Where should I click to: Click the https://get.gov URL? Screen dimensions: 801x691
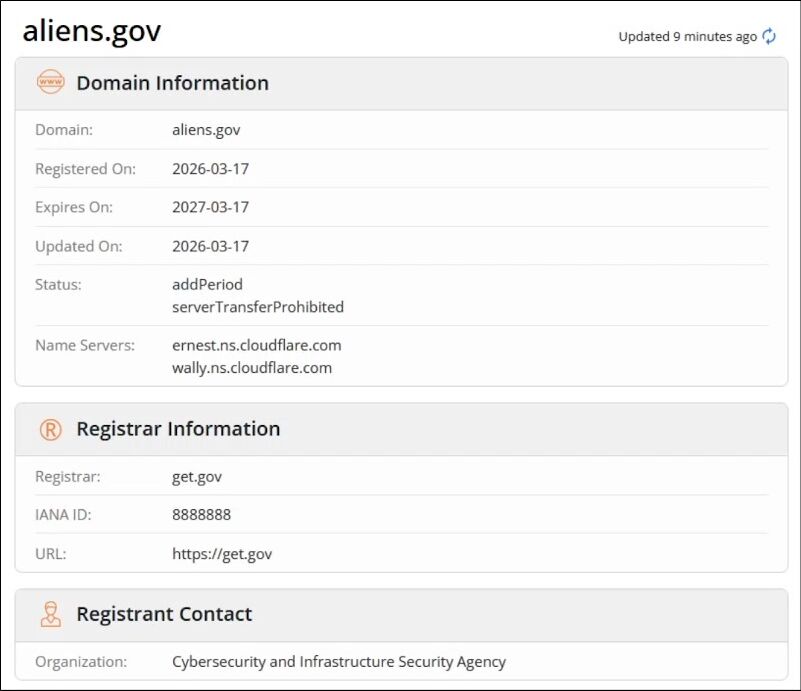point(222,554)
